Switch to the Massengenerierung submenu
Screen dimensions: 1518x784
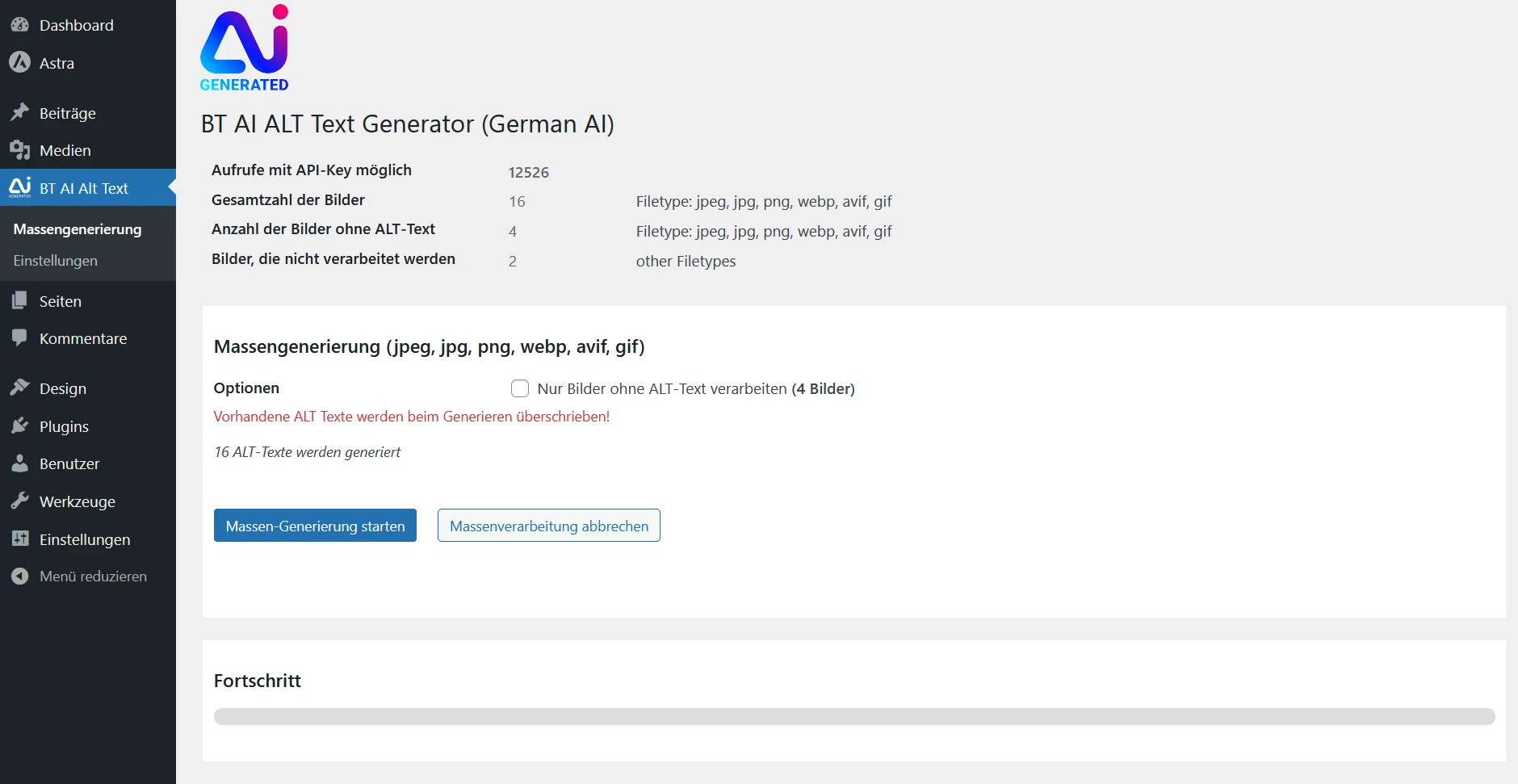(77, 229)
